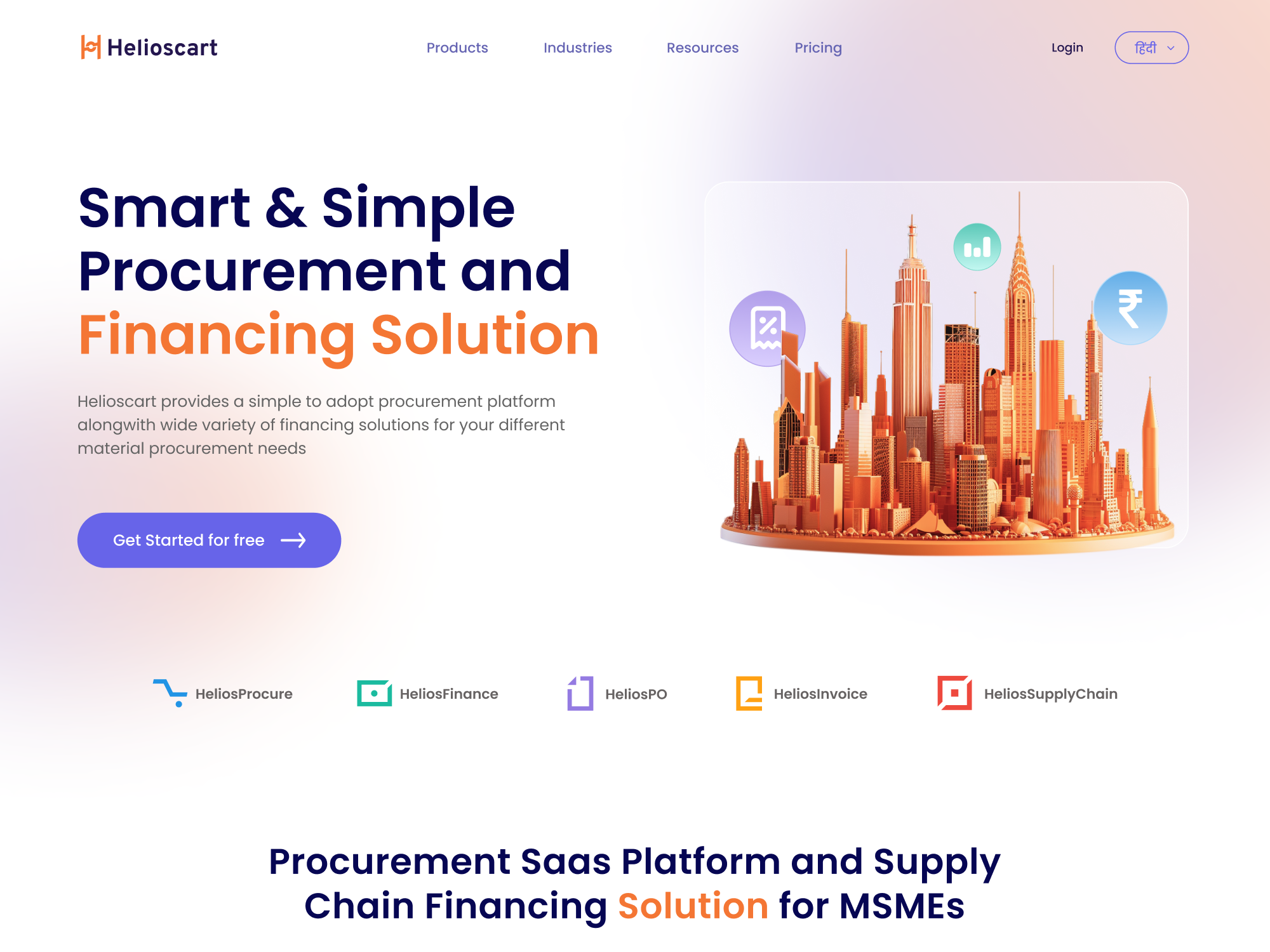
Task: Click the Login link
Action: (x=1067, y=48)
